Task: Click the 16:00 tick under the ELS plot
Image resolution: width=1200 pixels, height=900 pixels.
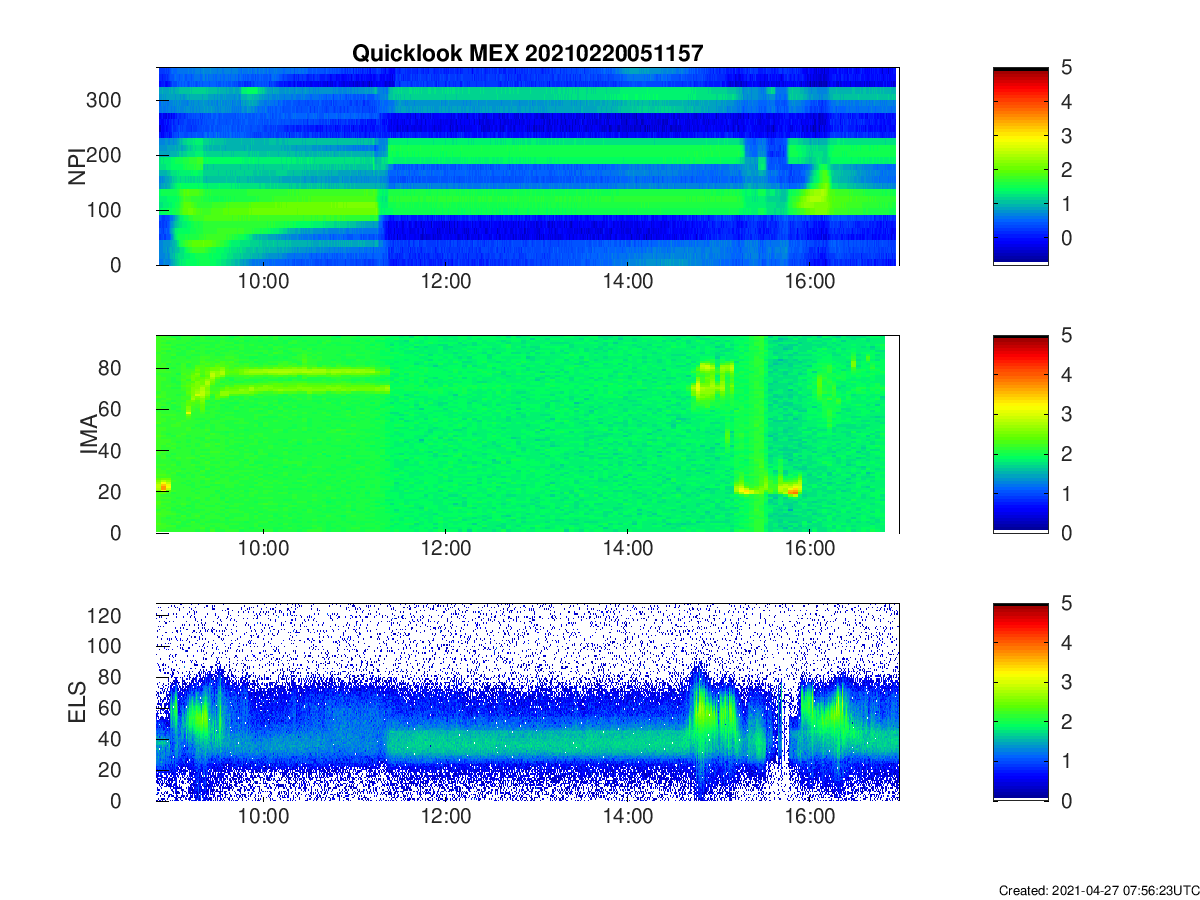Action: point(810,818)
